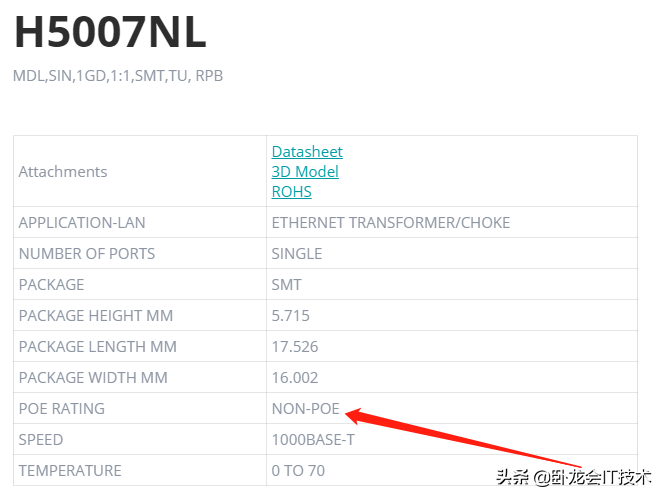Click the 0 TO 70 temperature value

tap(298, 470)
